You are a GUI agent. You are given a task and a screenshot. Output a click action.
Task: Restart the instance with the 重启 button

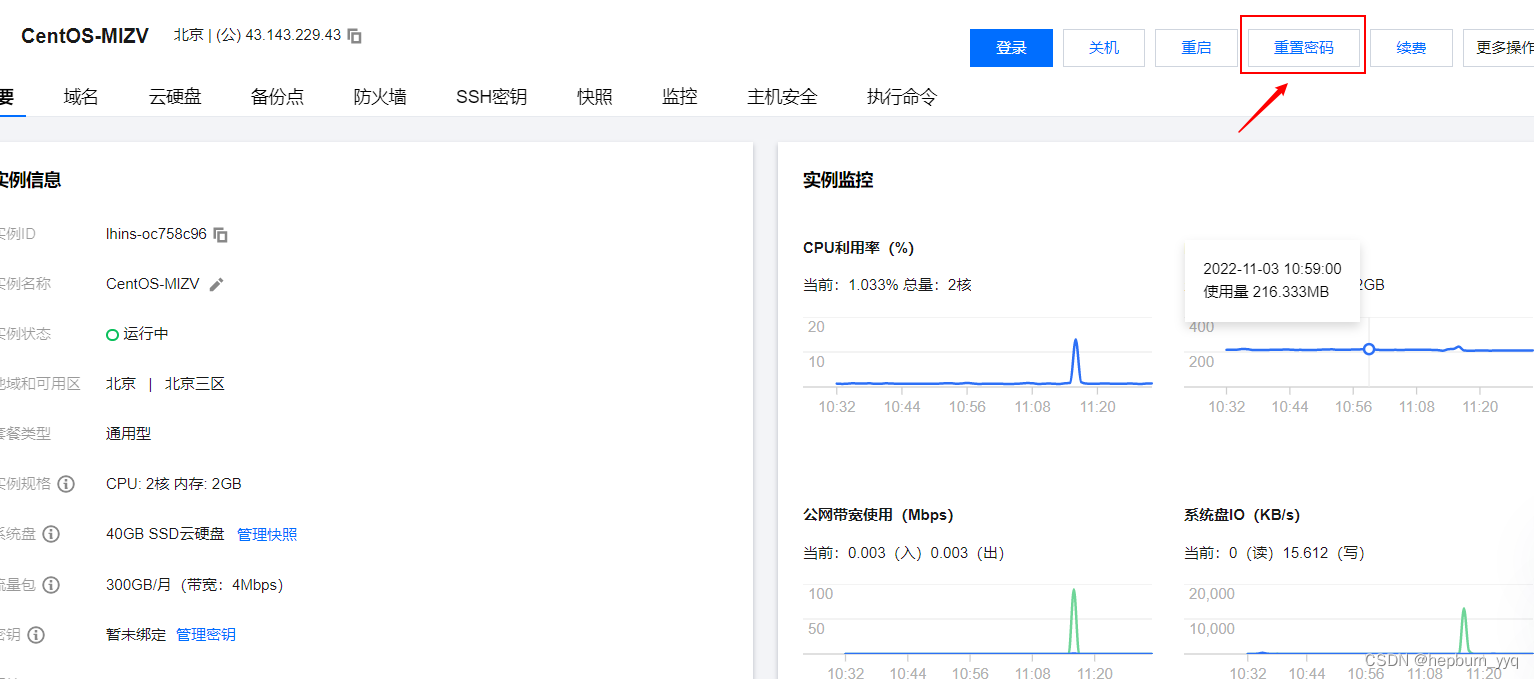pos(1196,46)
